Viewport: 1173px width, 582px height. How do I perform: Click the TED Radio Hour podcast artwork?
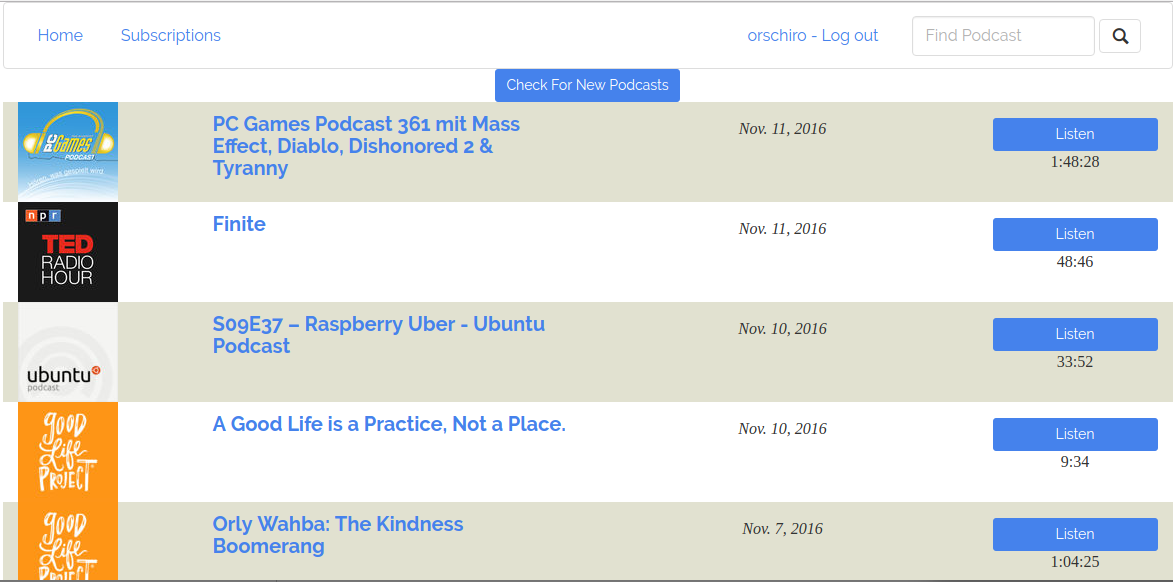click(x=67, y=251)
